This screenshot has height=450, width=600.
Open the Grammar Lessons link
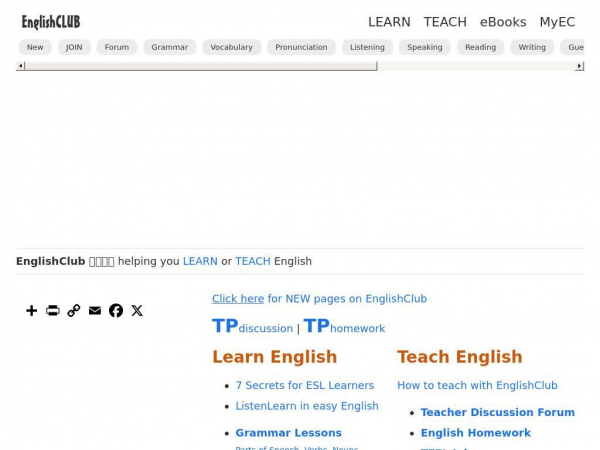(289, 433)
